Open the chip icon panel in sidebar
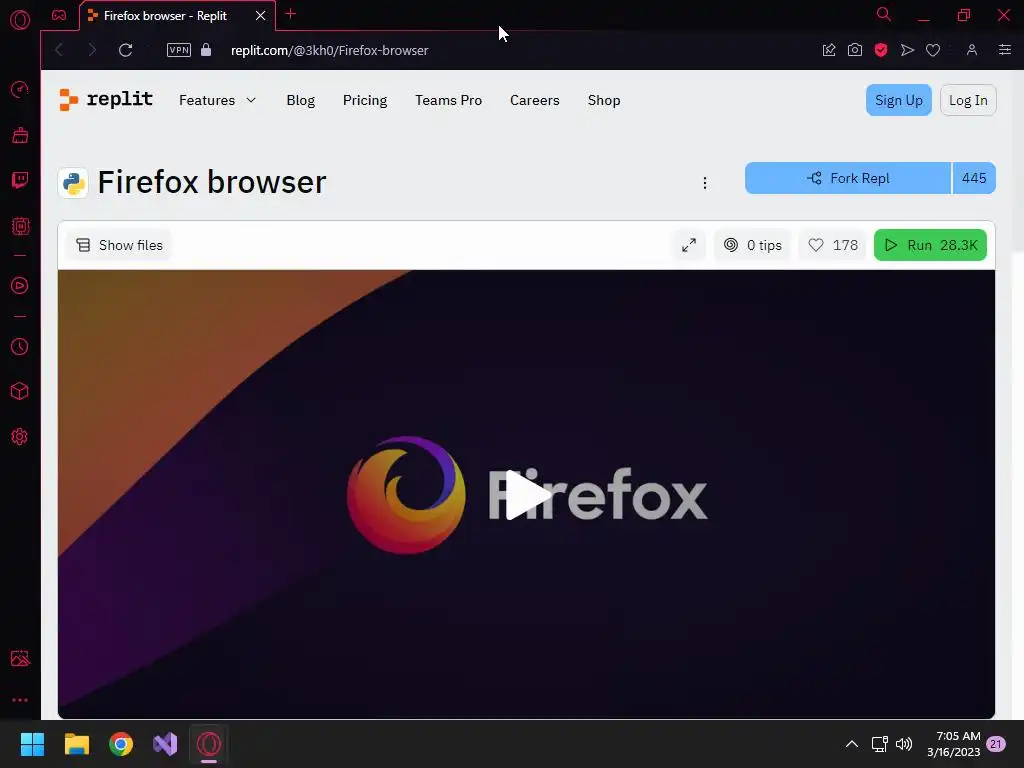Screen dimensions: 1024x768 click(20, 226)
